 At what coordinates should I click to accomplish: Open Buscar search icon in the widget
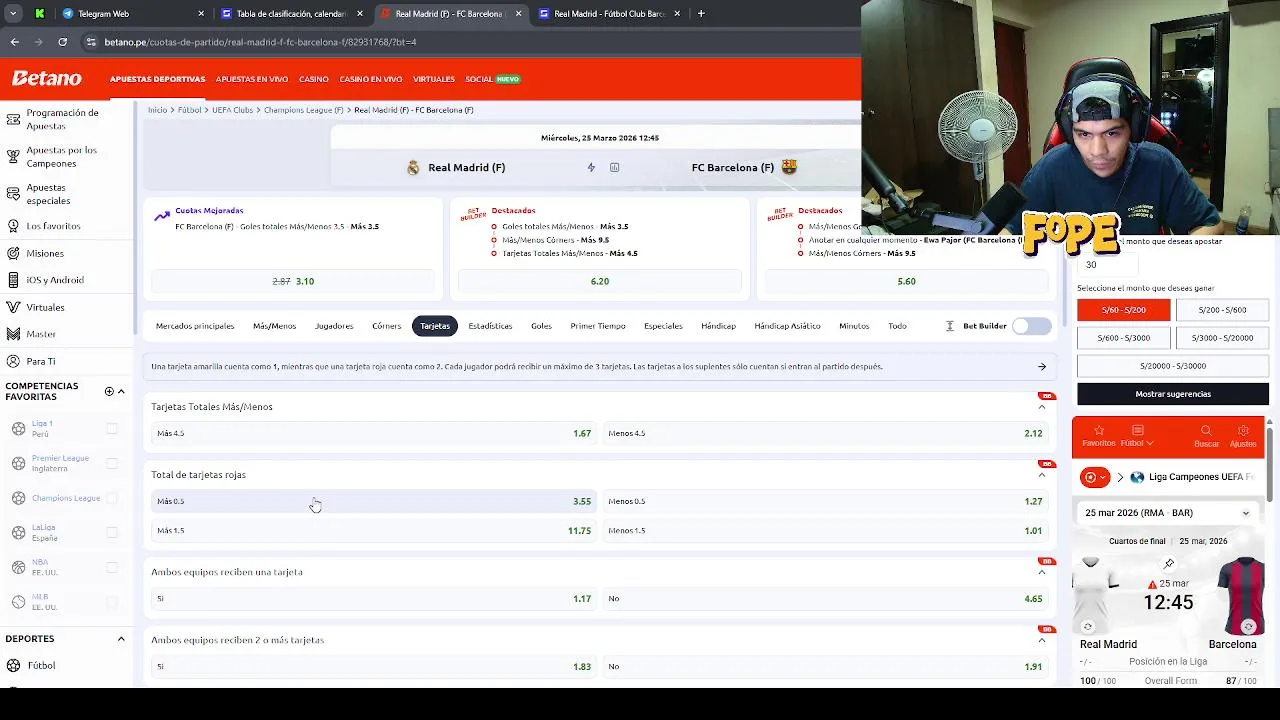(x=1206, y=430)
